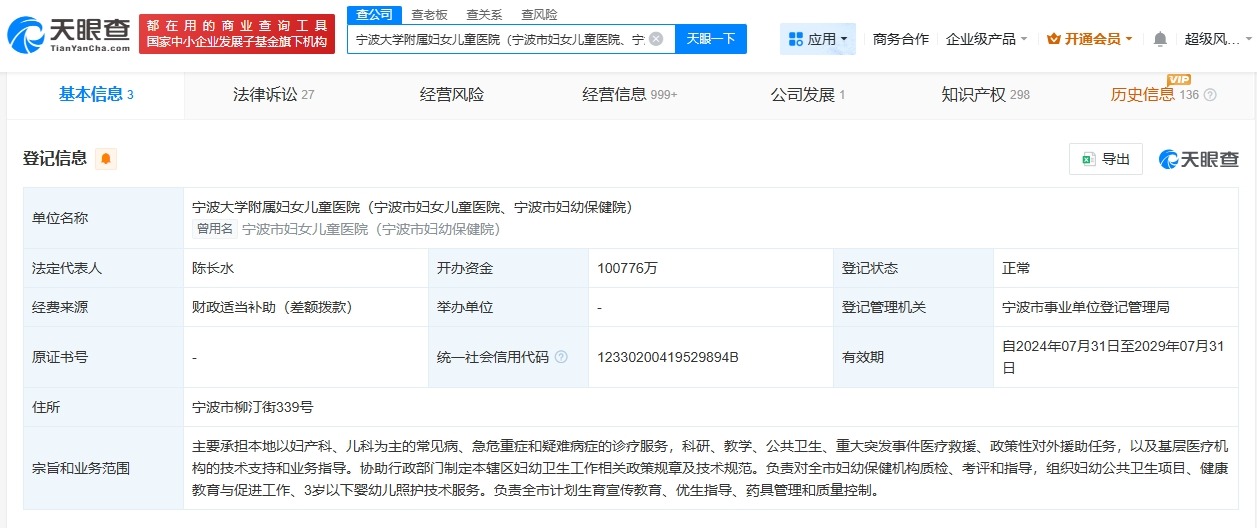This screenshot has width=1257, height=528.
Task: Click the credit code 12330200419529894B
Action: [x=668, y=356]
